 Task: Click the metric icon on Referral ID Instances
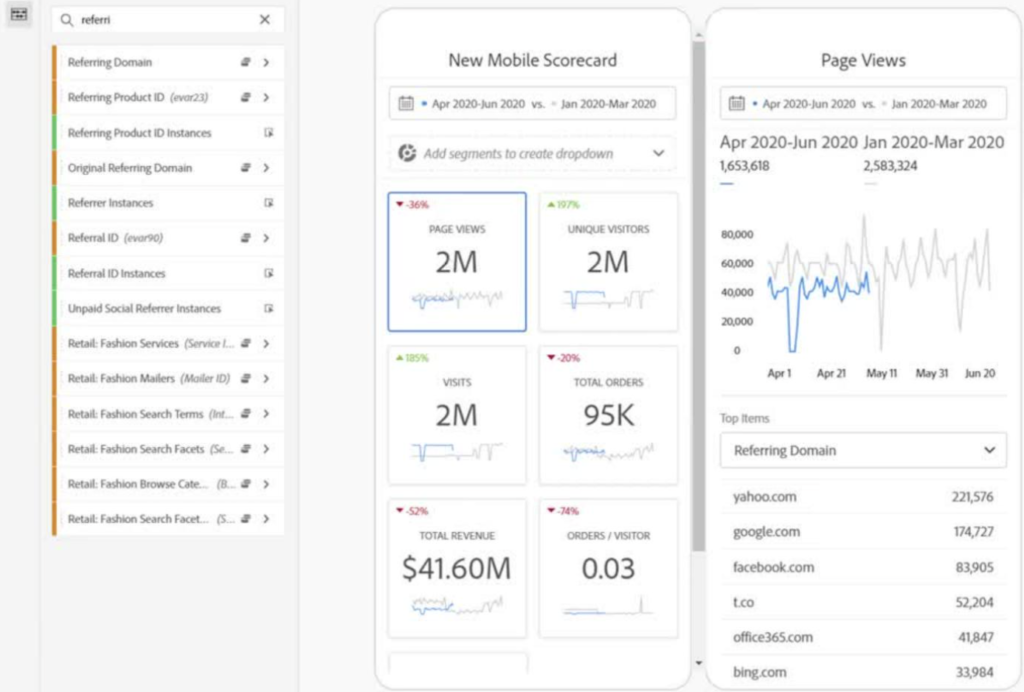(x=268, y=273)
